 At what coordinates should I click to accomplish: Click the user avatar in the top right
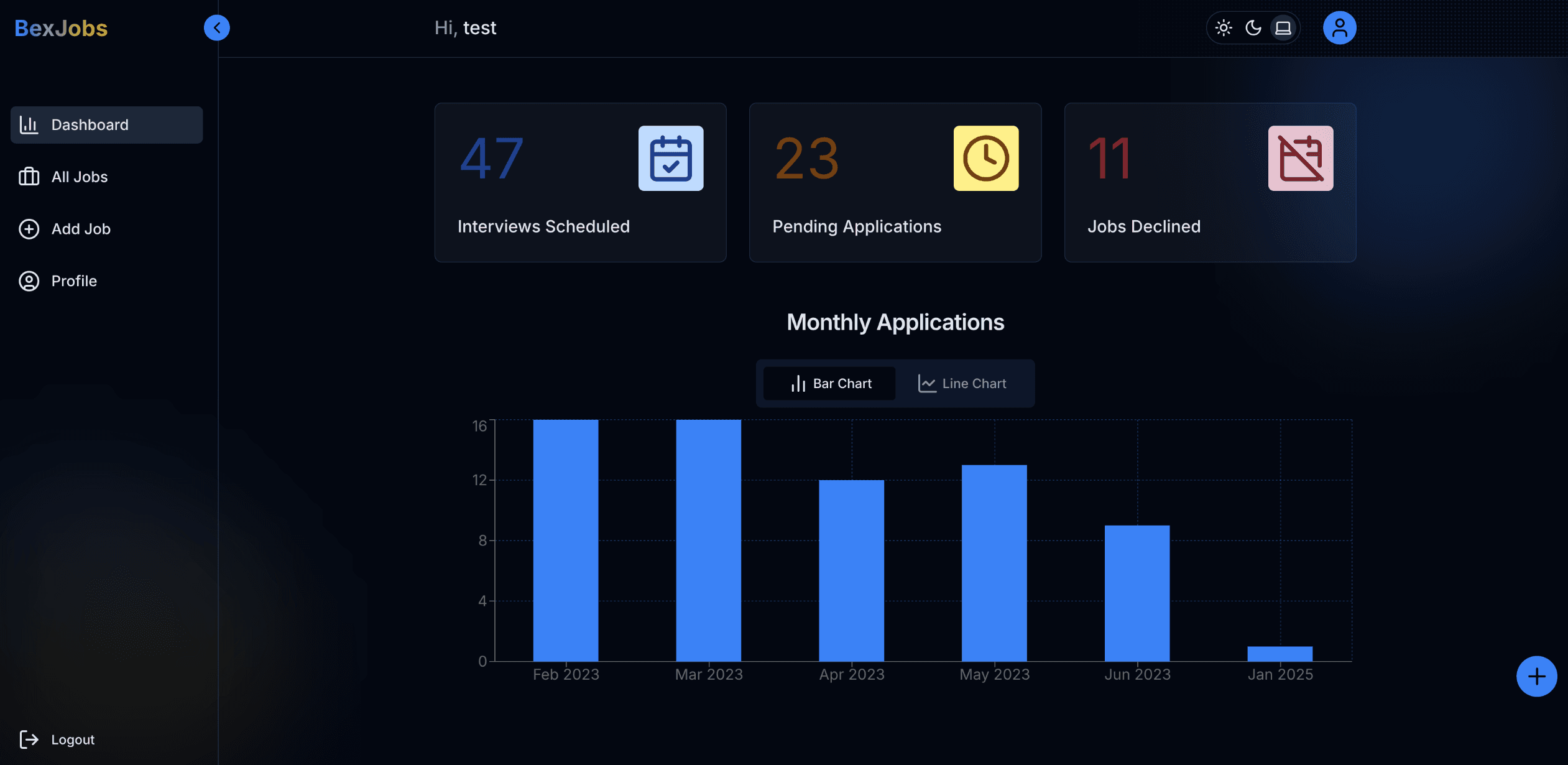click(1340, 27)
